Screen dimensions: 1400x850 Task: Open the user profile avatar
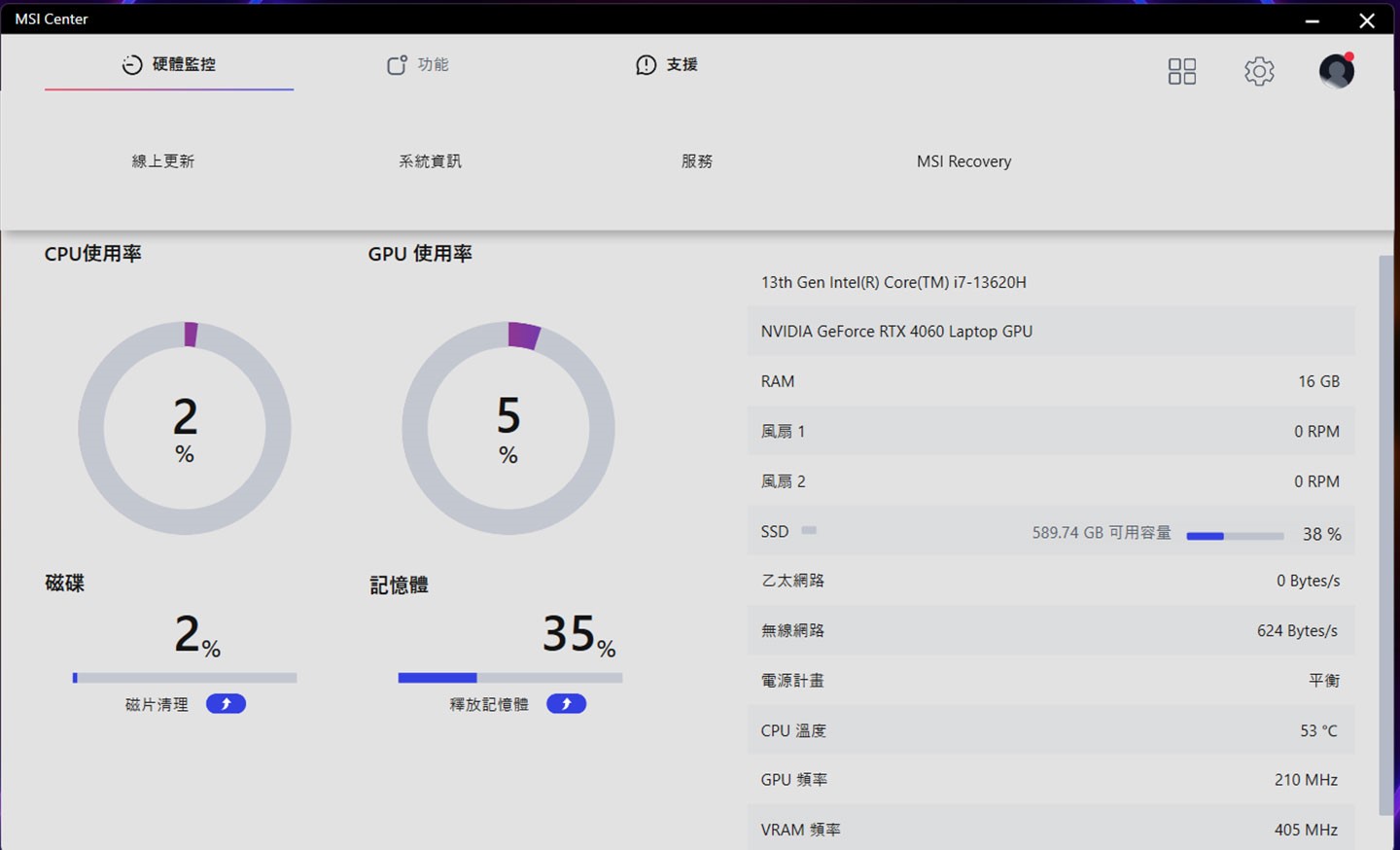pyautogui.click(x=1336, y=71)
